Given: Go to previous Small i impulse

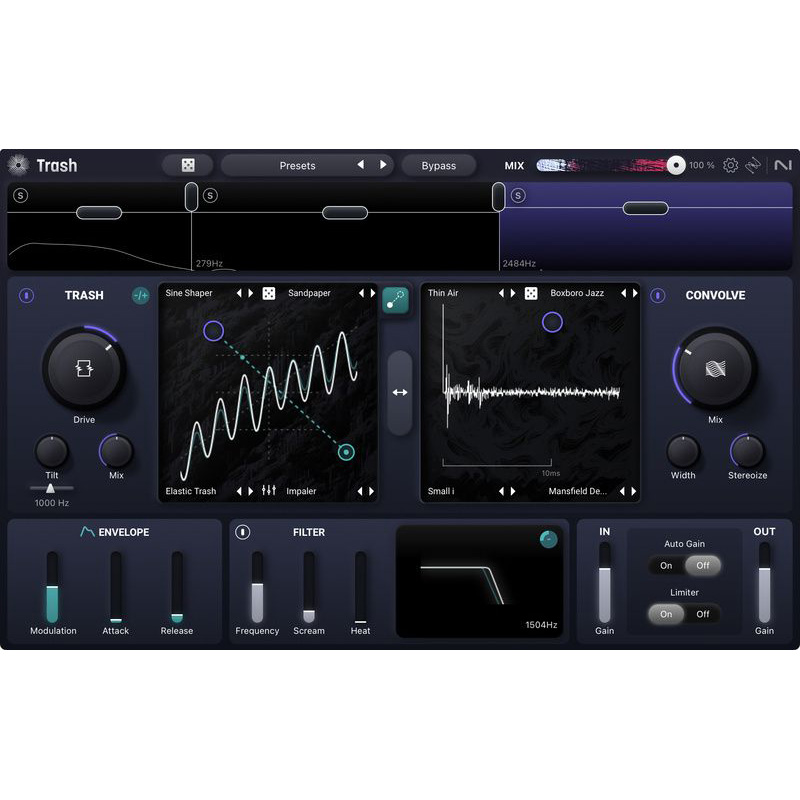Looking at the screenshot, I should click(x=501, y=491).
